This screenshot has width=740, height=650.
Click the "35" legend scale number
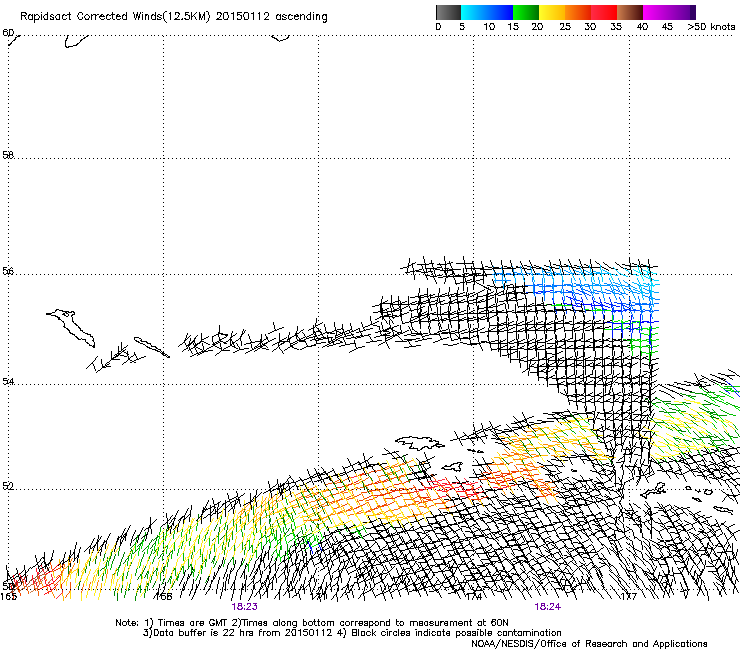pos(616,26)
